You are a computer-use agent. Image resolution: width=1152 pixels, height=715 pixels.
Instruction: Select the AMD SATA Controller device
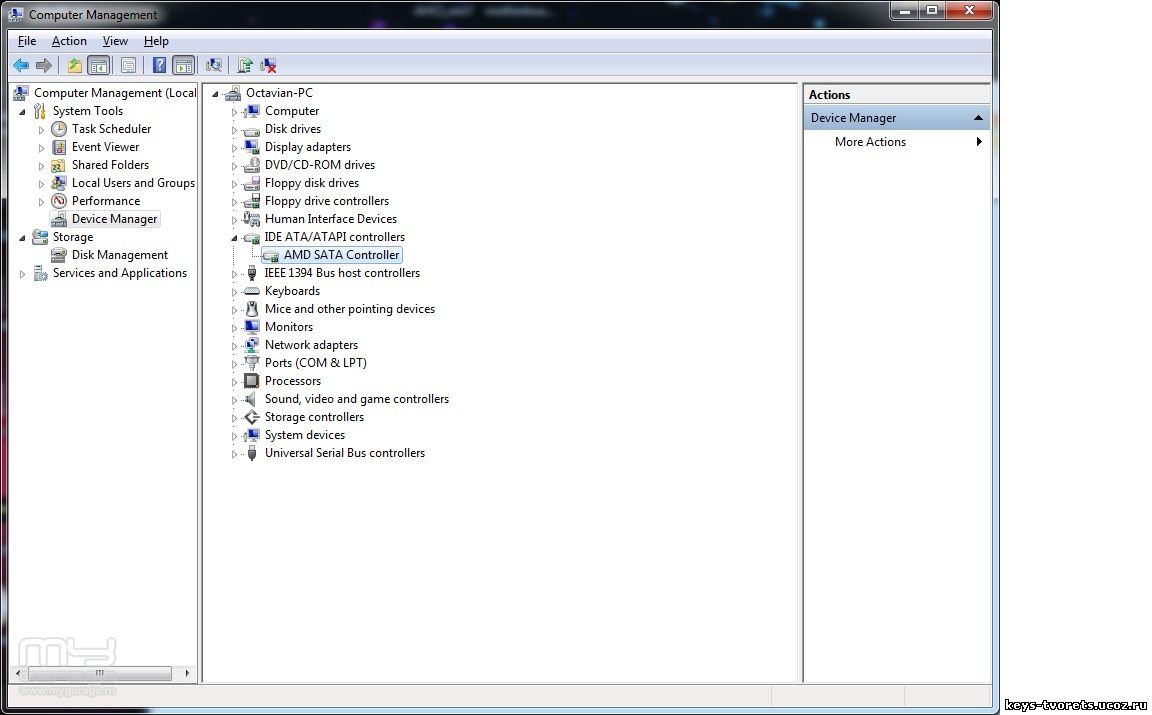341,255
